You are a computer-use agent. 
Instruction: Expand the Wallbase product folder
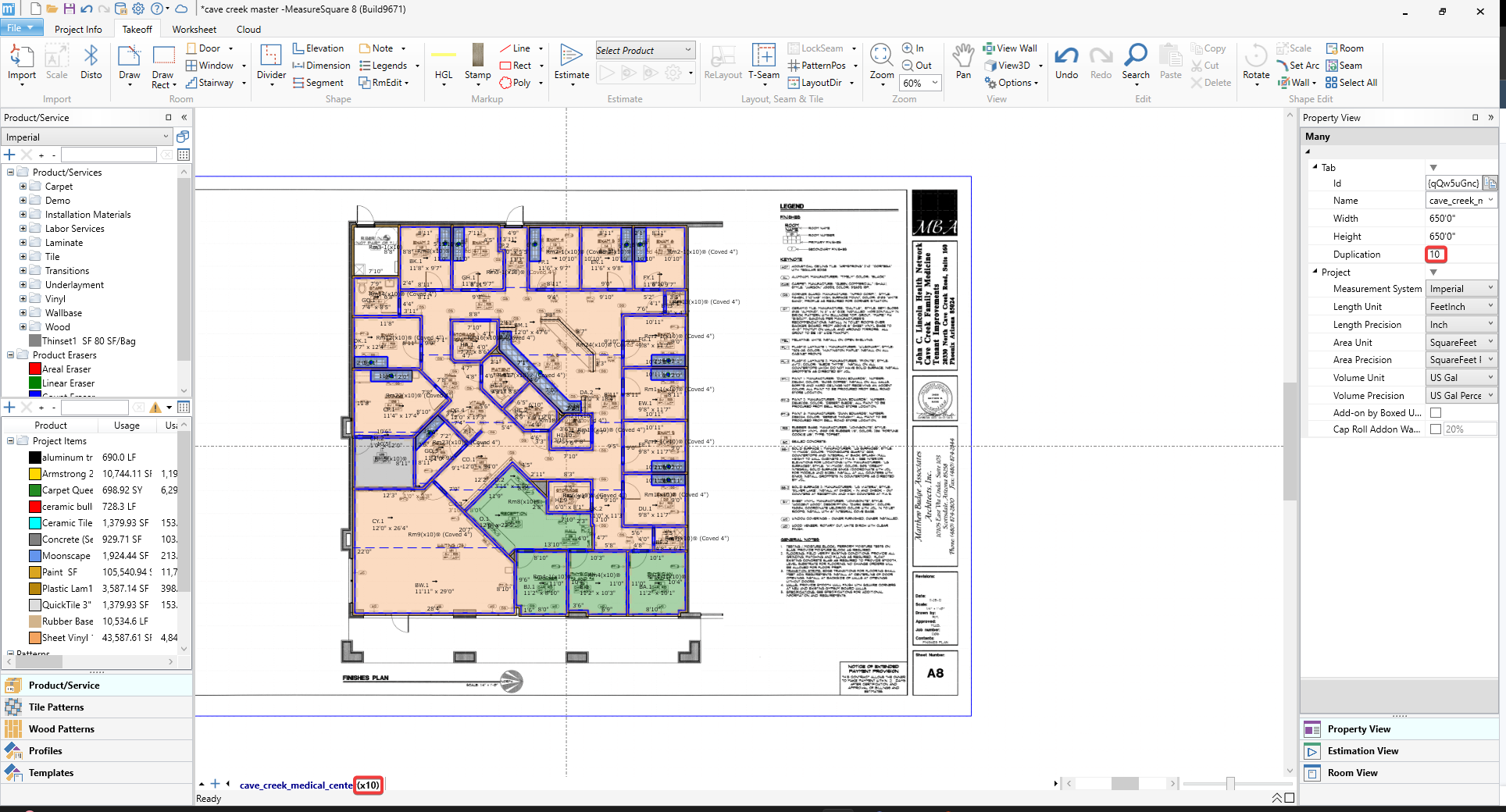(23, 313)
